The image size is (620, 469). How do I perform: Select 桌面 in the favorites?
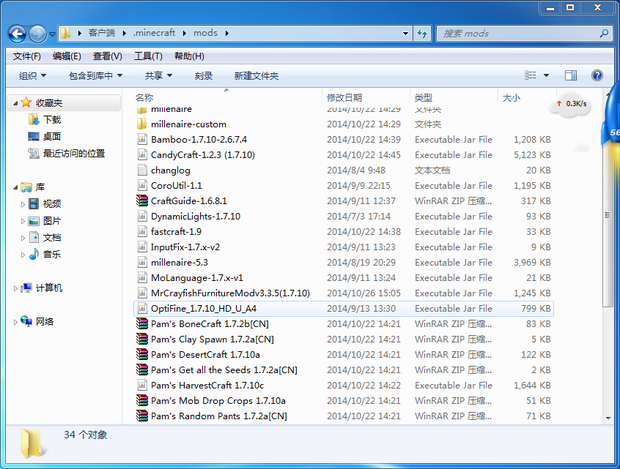[x=44, y=136]
